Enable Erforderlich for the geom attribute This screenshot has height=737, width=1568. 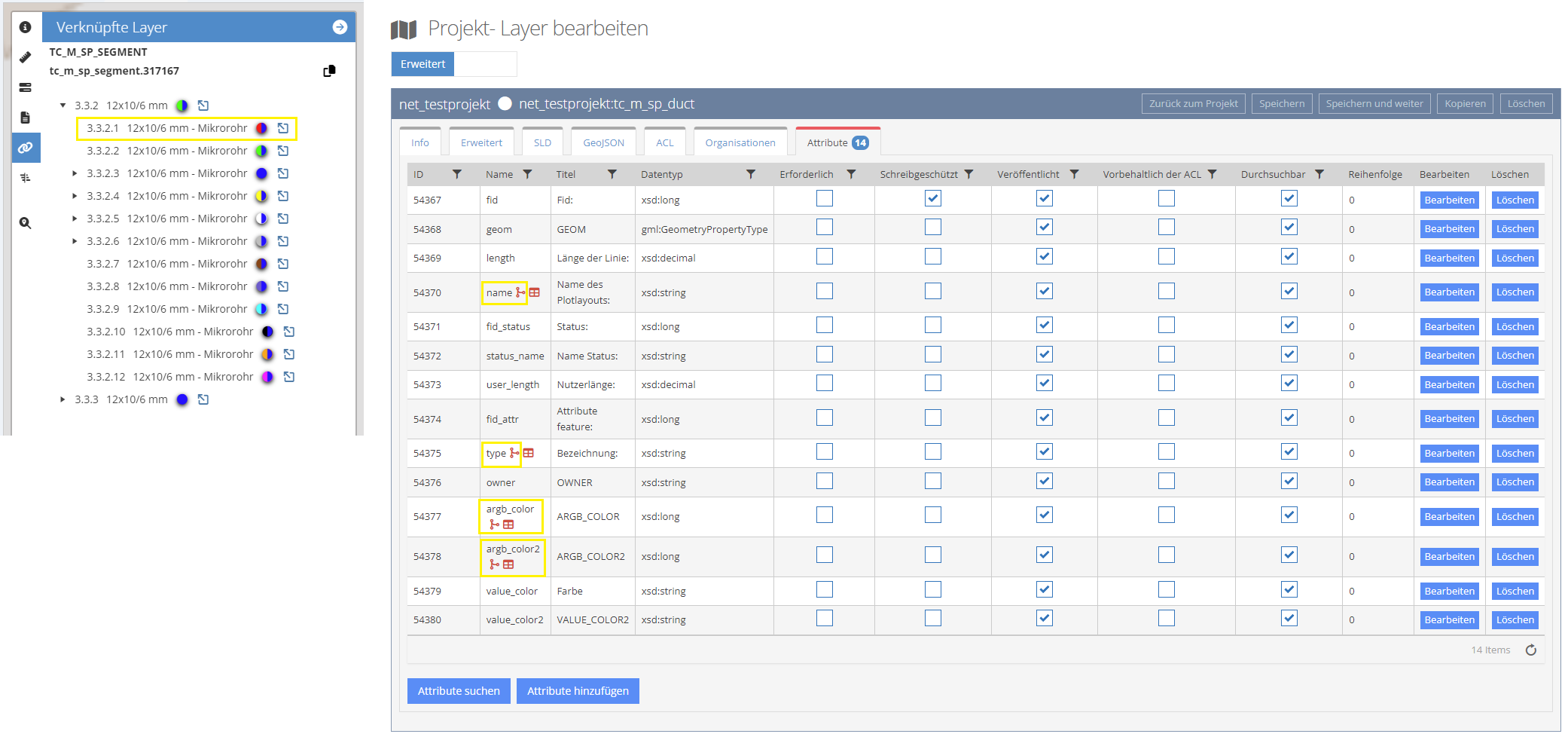click(825, 228)
